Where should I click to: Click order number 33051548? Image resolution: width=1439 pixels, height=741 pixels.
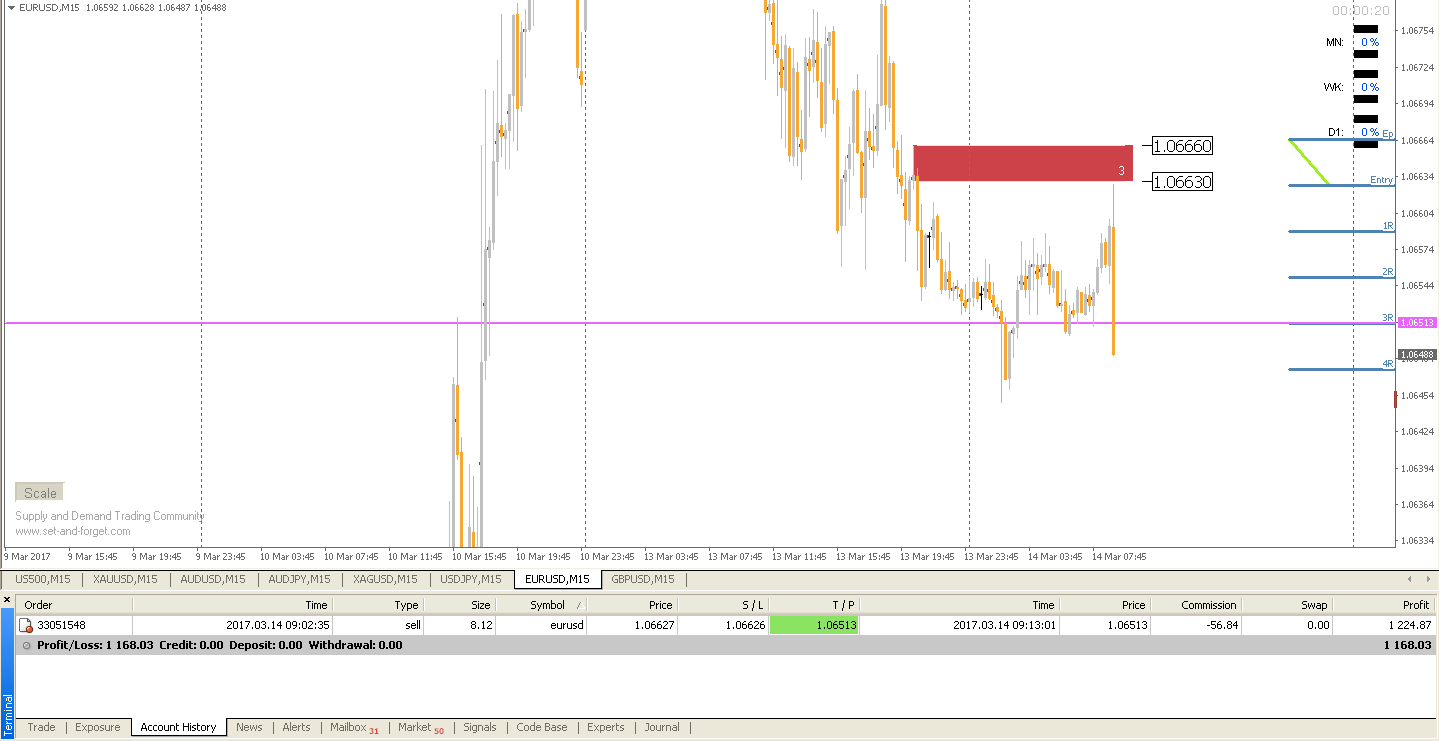[61, 625]
